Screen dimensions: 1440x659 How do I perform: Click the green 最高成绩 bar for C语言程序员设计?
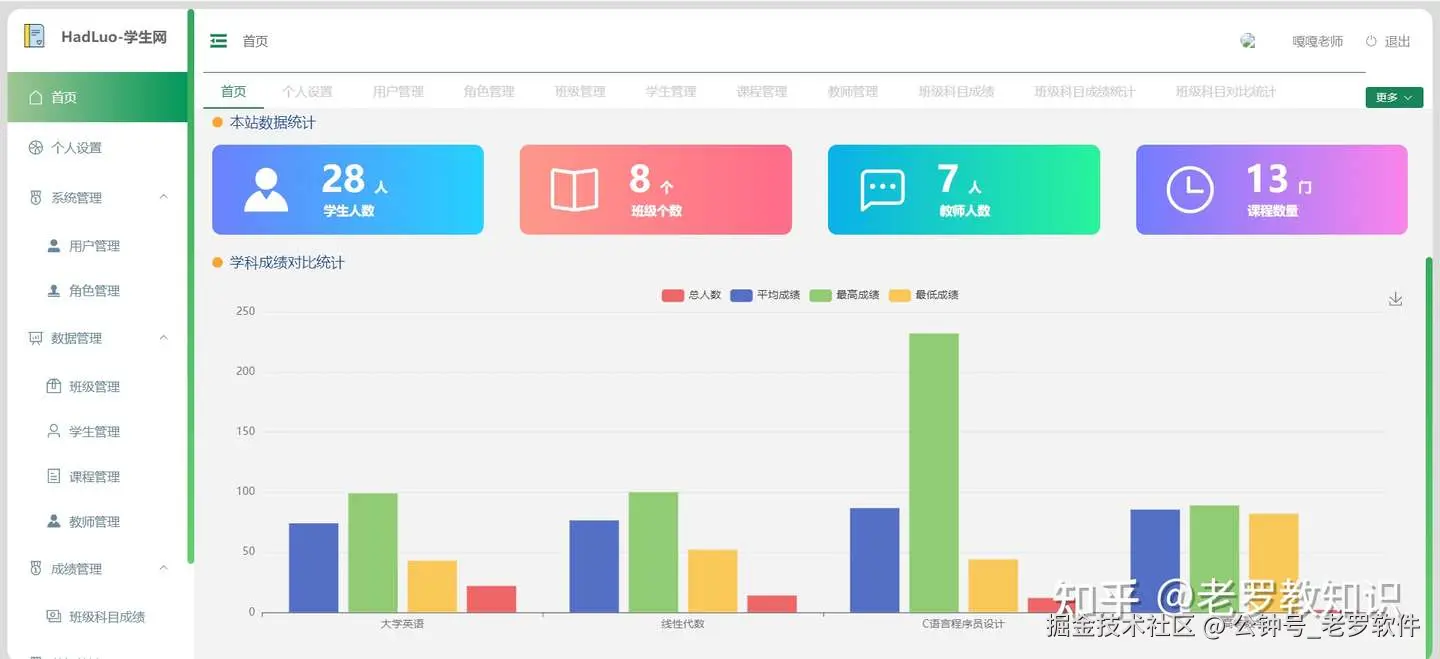(x=934, y=473)
